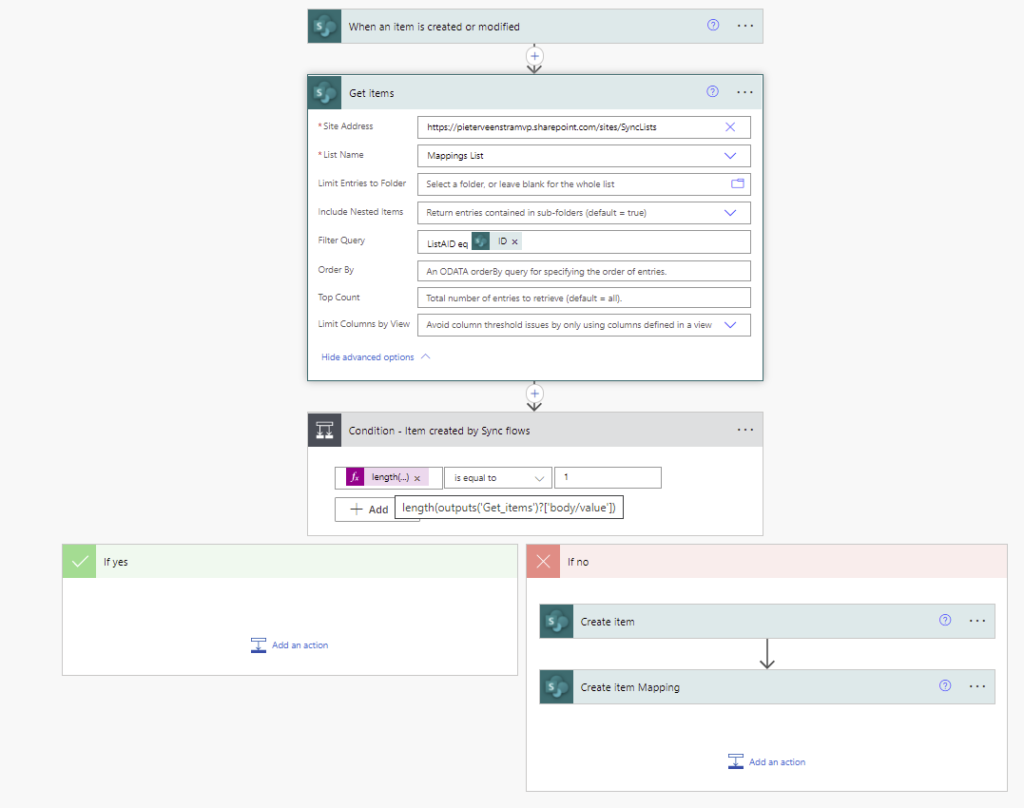Open ellipsis menu of Create item Mapping
This screenshot has width=1024, height=808.
pyautogui.click(x=977, y=686)
